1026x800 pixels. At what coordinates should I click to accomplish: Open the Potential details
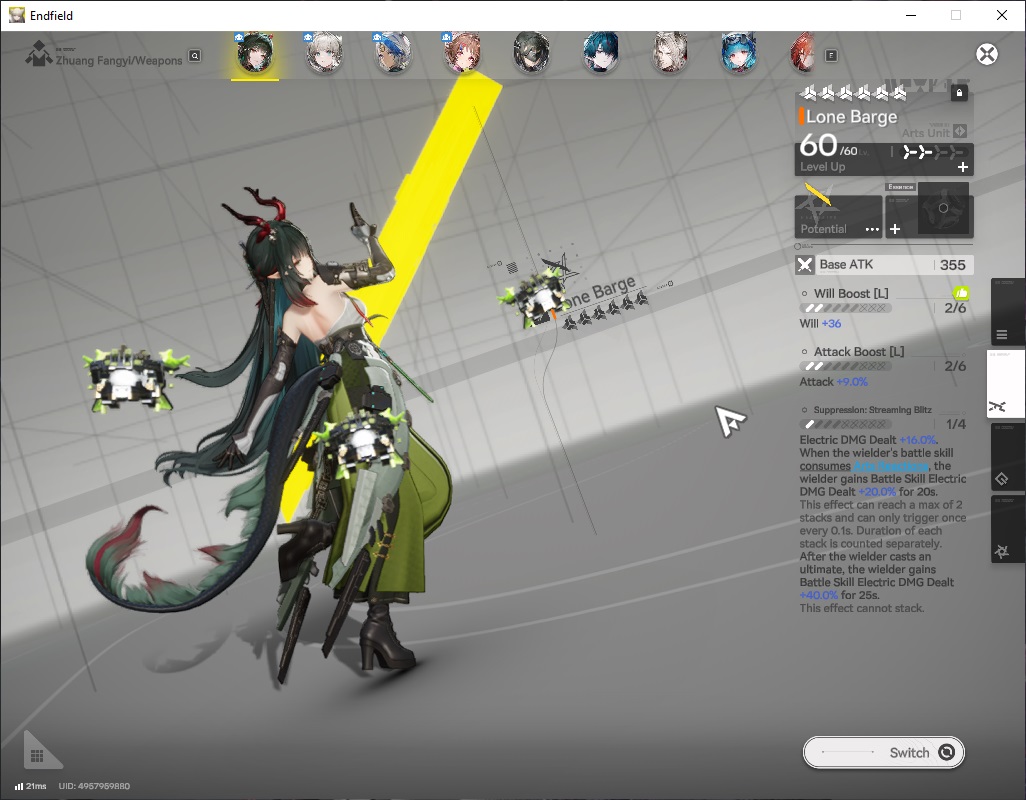pyautogui.click(x=838, y=217)
